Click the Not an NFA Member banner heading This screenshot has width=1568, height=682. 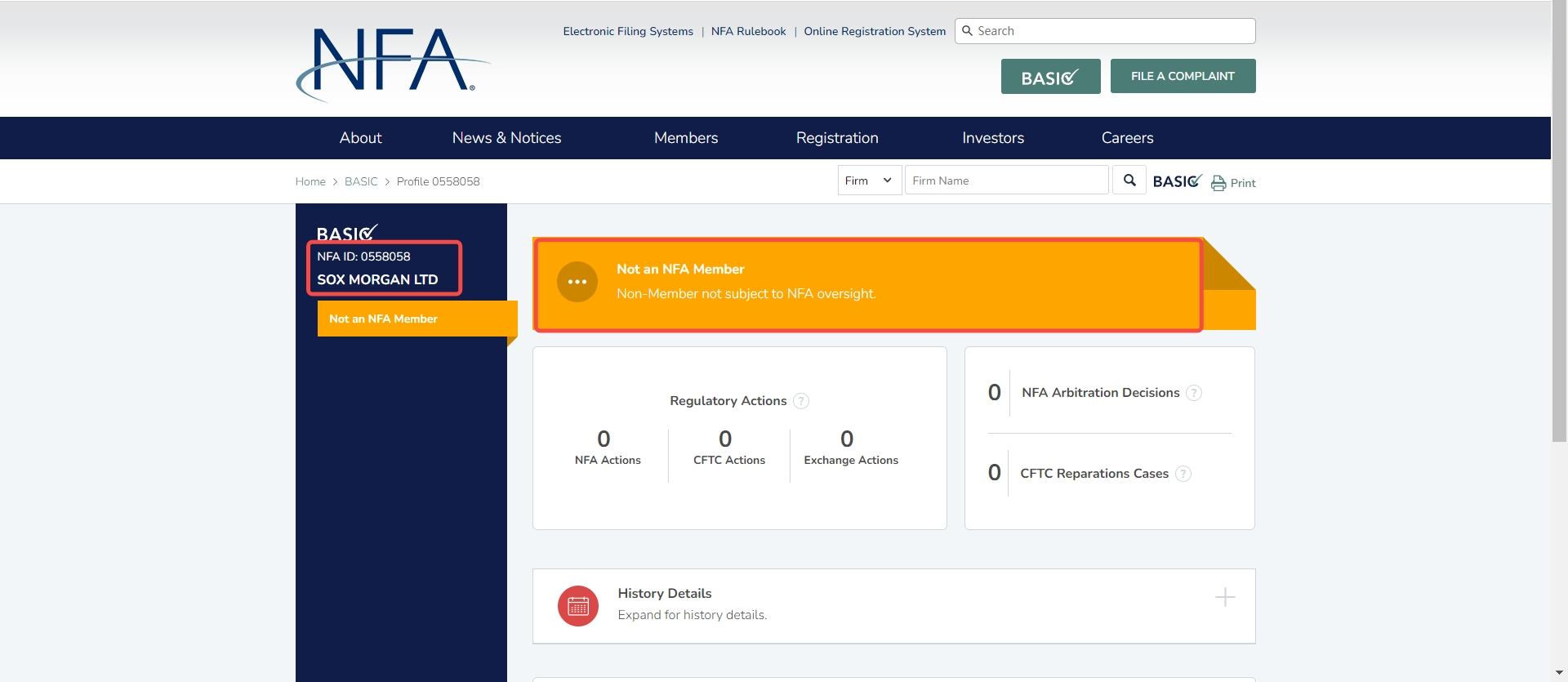coord(680,269)
